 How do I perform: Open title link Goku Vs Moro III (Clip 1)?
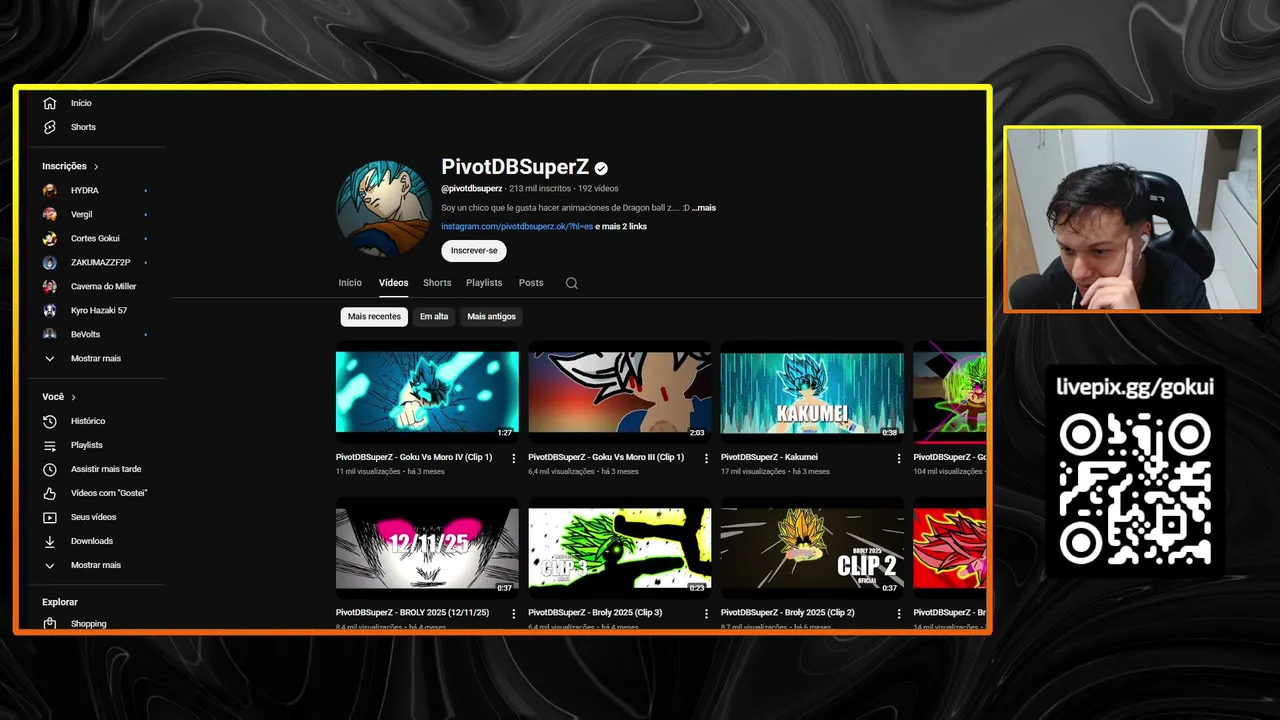(606, 457)
